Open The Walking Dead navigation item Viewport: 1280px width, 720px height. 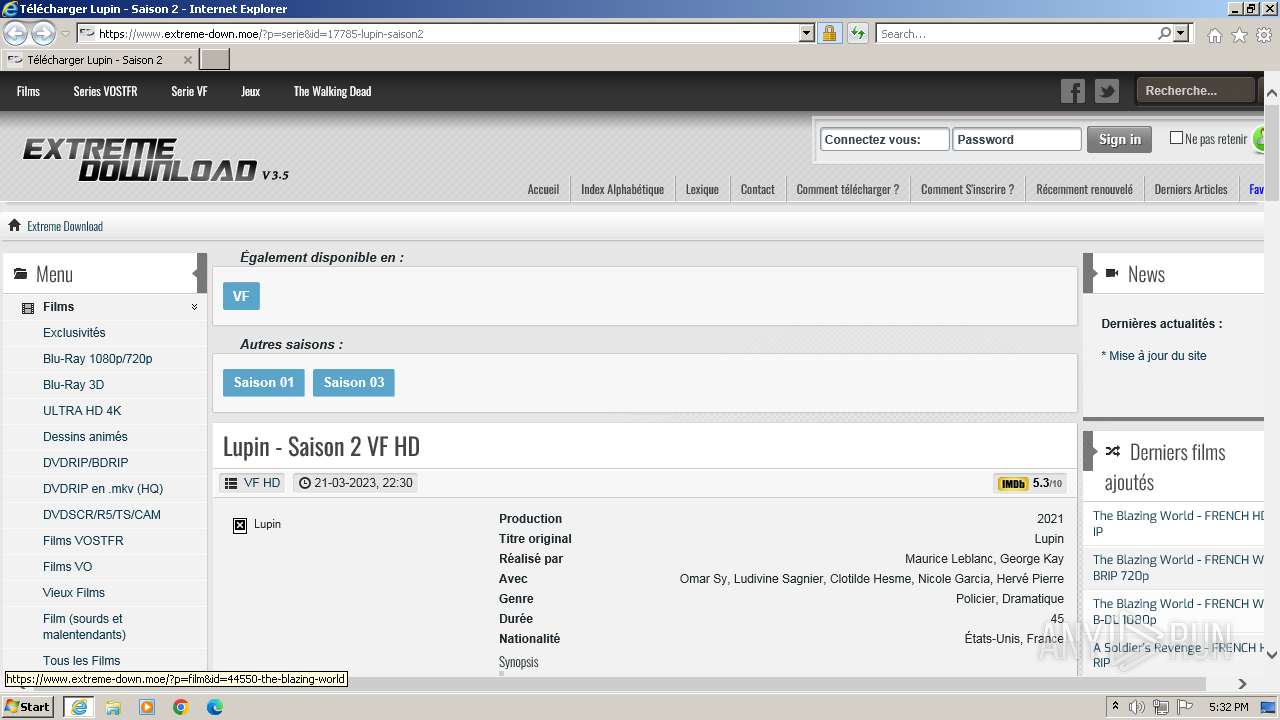point(332,91)
